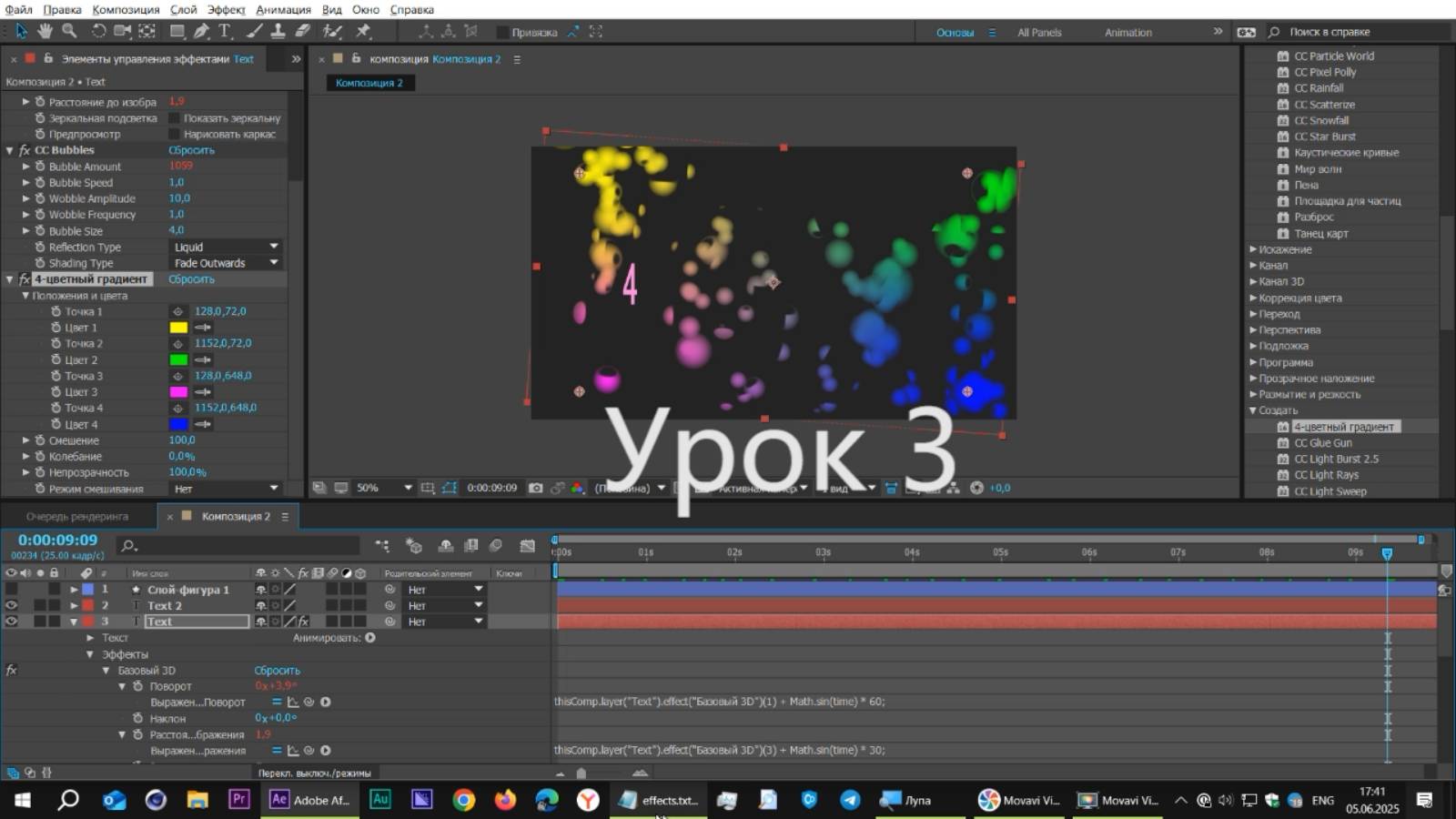Click Сбросить on the 4-цветный градиент effect
The width and height of the screenshot is (1456, 819).
pos(191,278)
